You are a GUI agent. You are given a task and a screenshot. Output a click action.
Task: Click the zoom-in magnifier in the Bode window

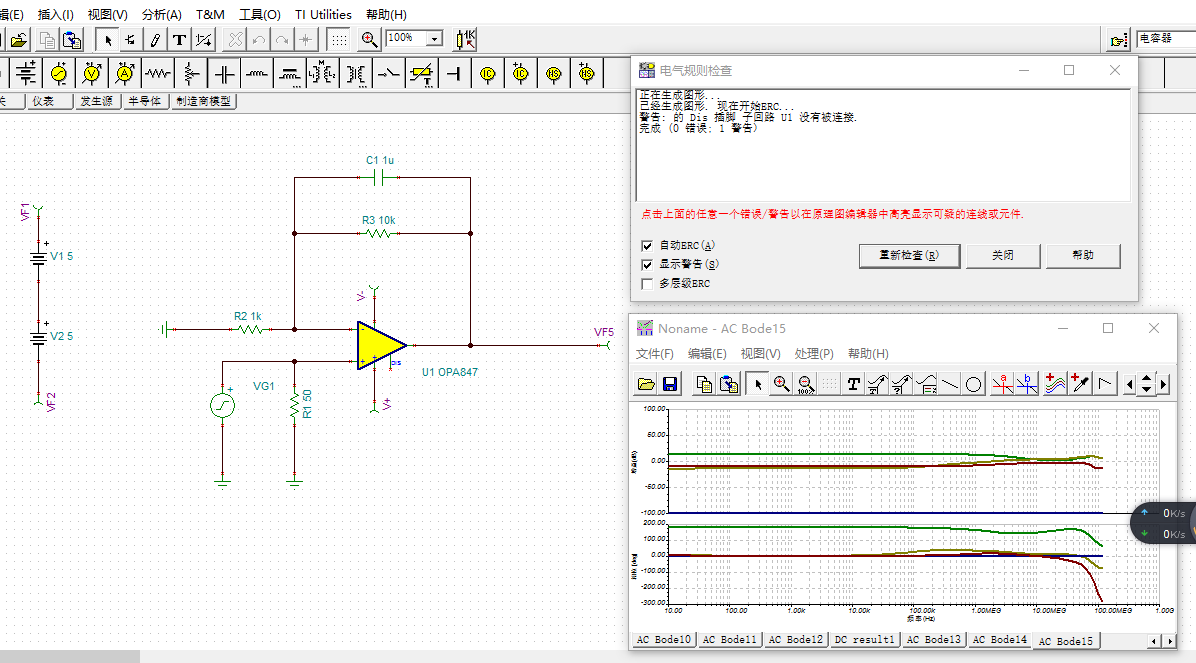(x=782, y=384)
